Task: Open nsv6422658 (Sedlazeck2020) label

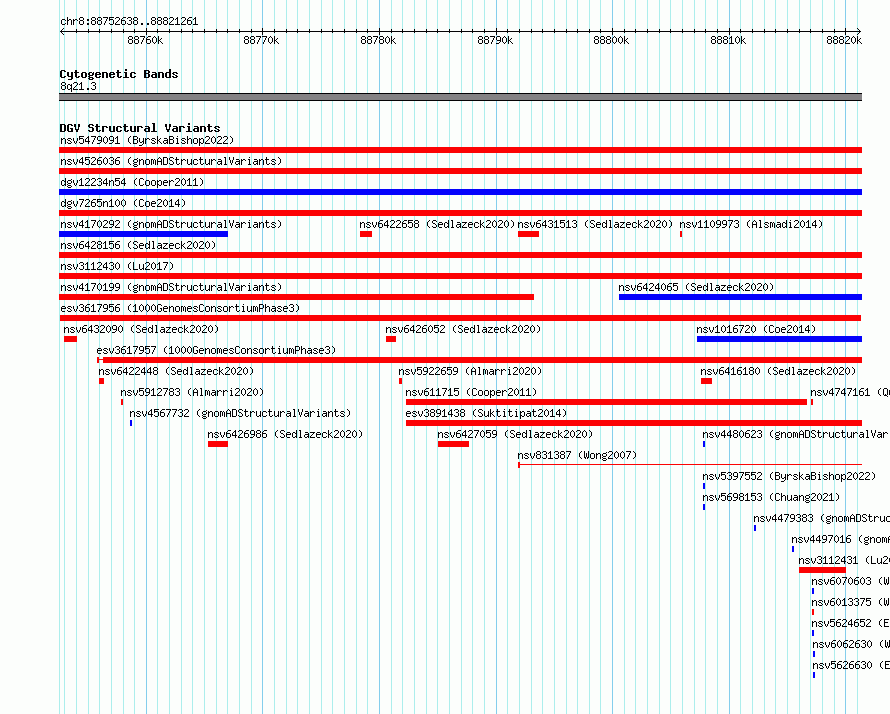Action: pyautogui.click(x=437, y=224)
